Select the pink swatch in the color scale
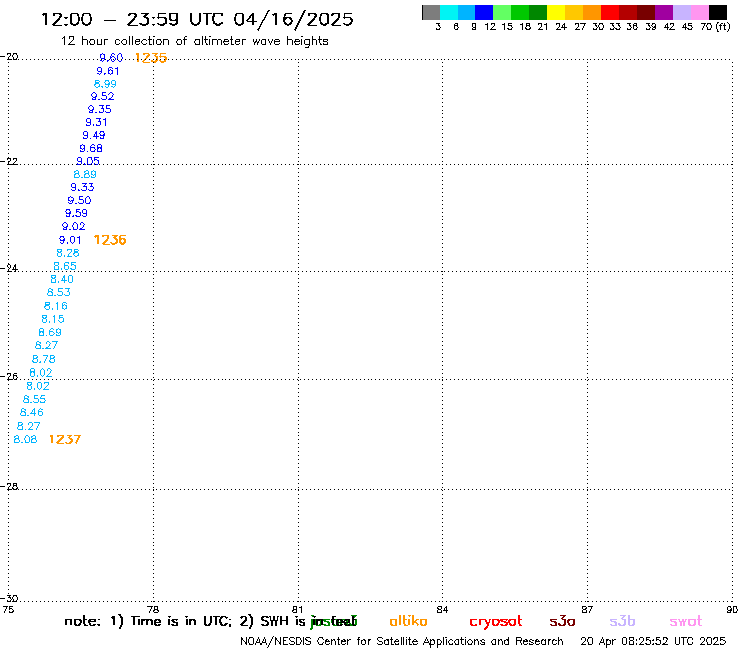 coord(700,12)
